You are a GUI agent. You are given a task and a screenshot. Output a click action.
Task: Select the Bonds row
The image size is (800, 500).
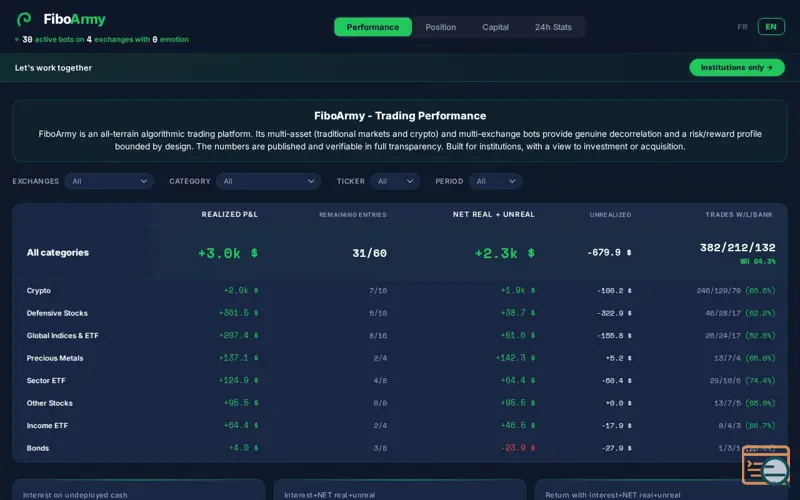point(400,448)
